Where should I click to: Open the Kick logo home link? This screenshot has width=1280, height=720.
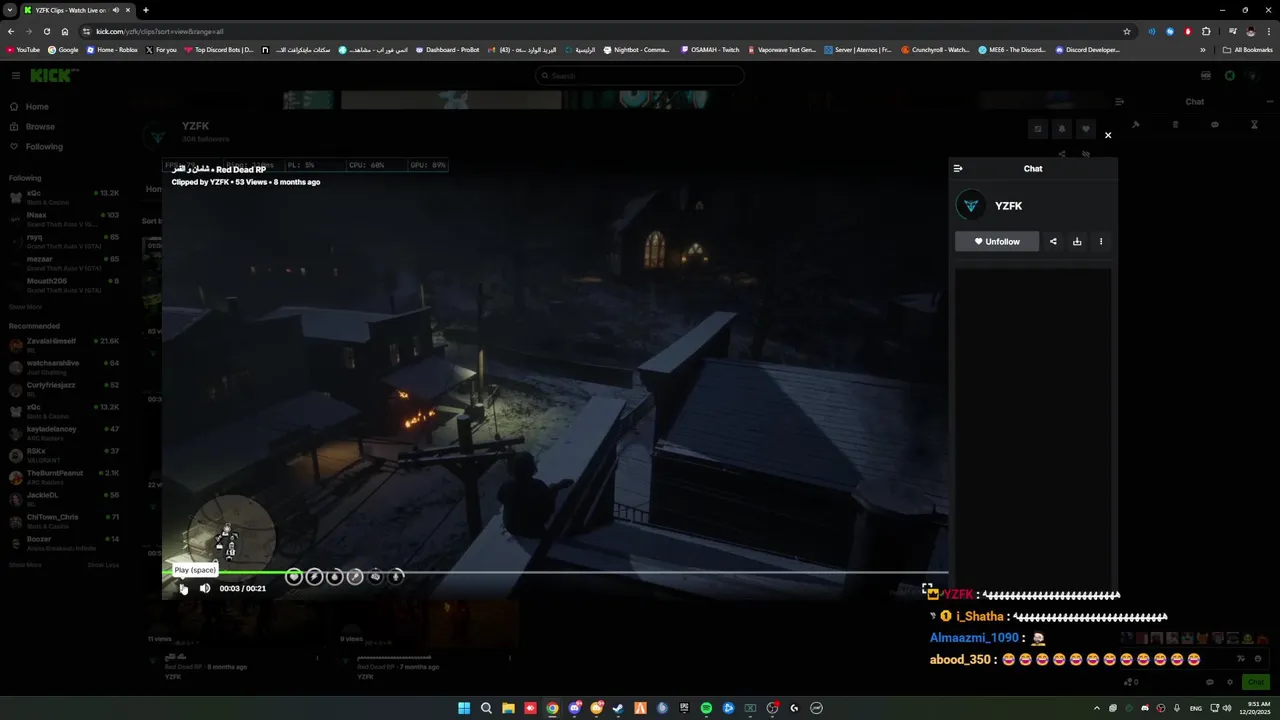point(50,76)
